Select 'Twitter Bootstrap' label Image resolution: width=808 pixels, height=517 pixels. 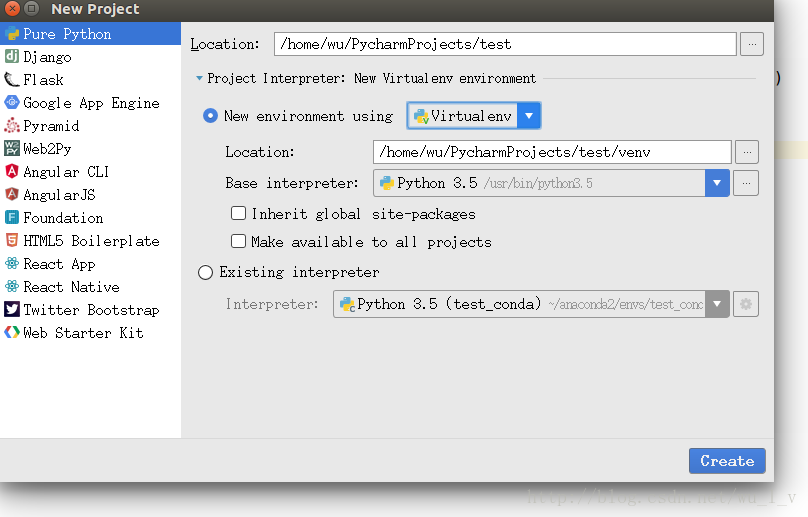coord(91,310)
